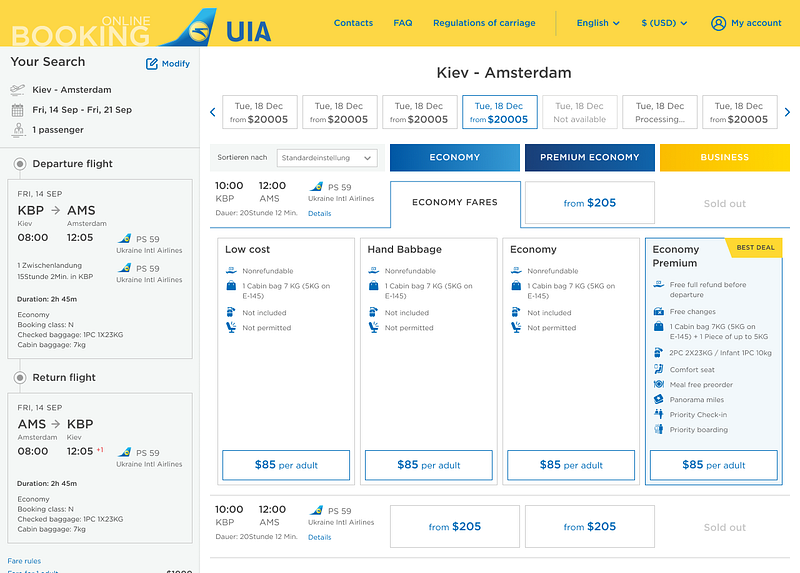
Task: Choose Economy $85 per adult
Action: 571,465
